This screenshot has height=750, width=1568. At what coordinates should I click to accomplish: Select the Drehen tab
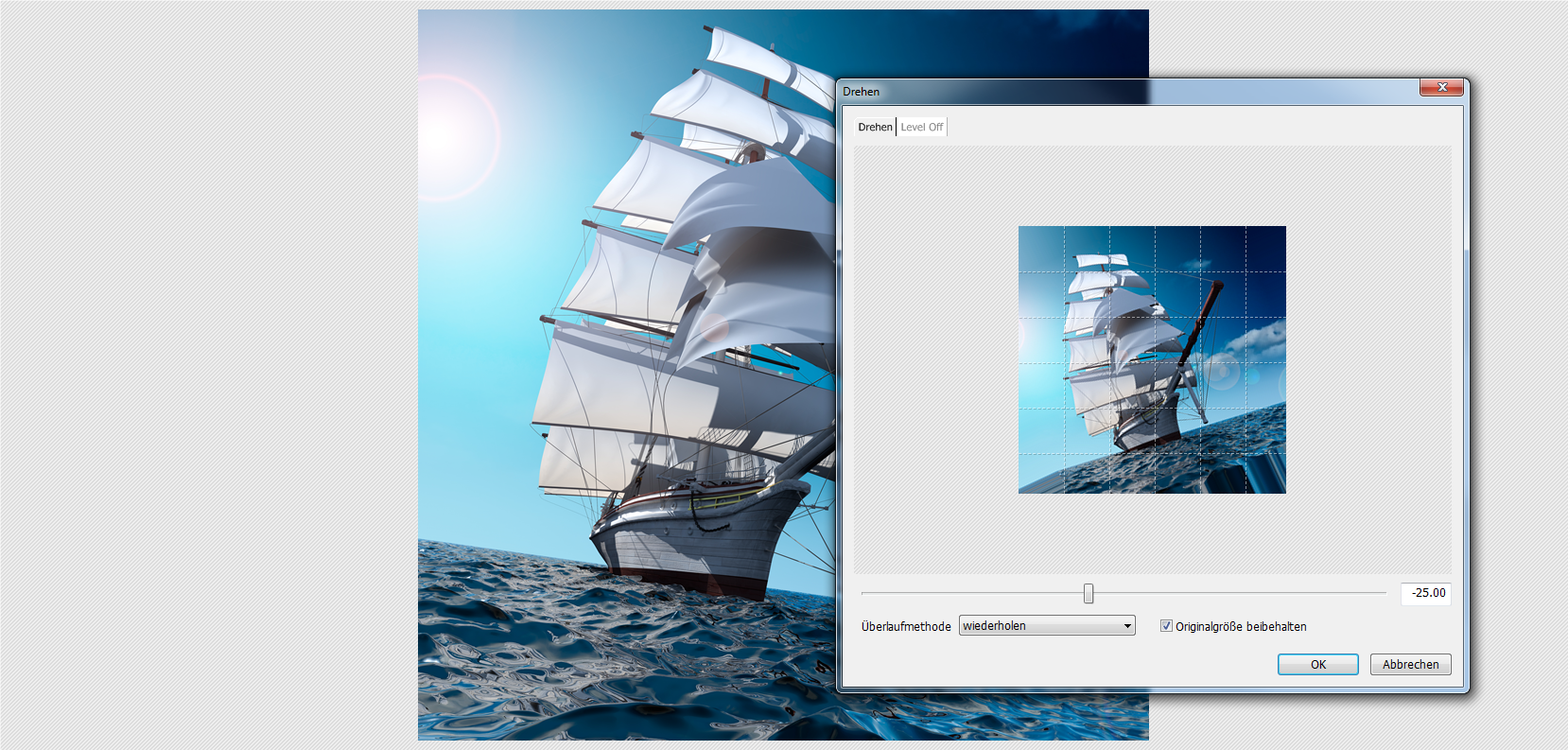tap(875, 127)
